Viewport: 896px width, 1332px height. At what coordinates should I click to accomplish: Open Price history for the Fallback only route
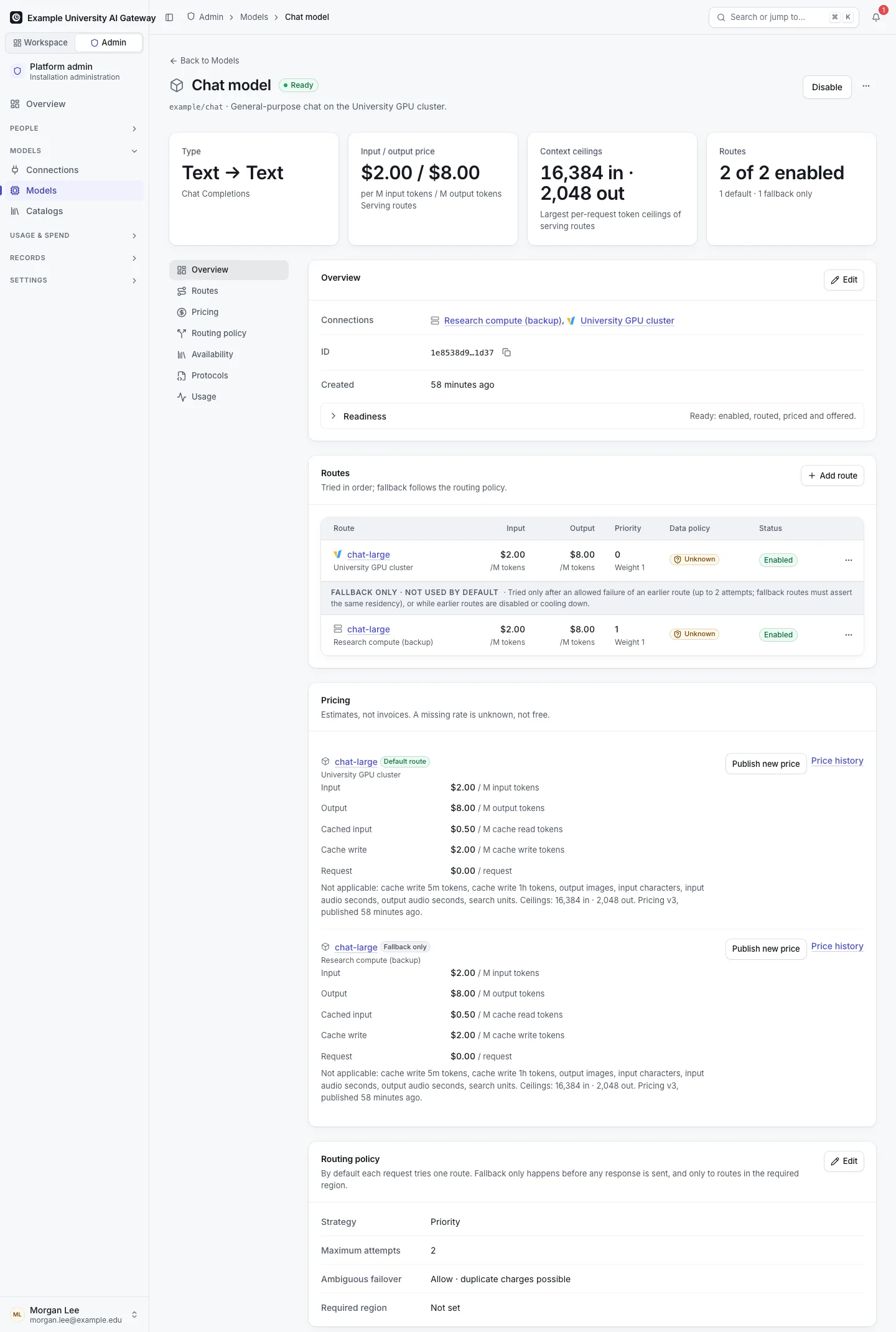838,946
